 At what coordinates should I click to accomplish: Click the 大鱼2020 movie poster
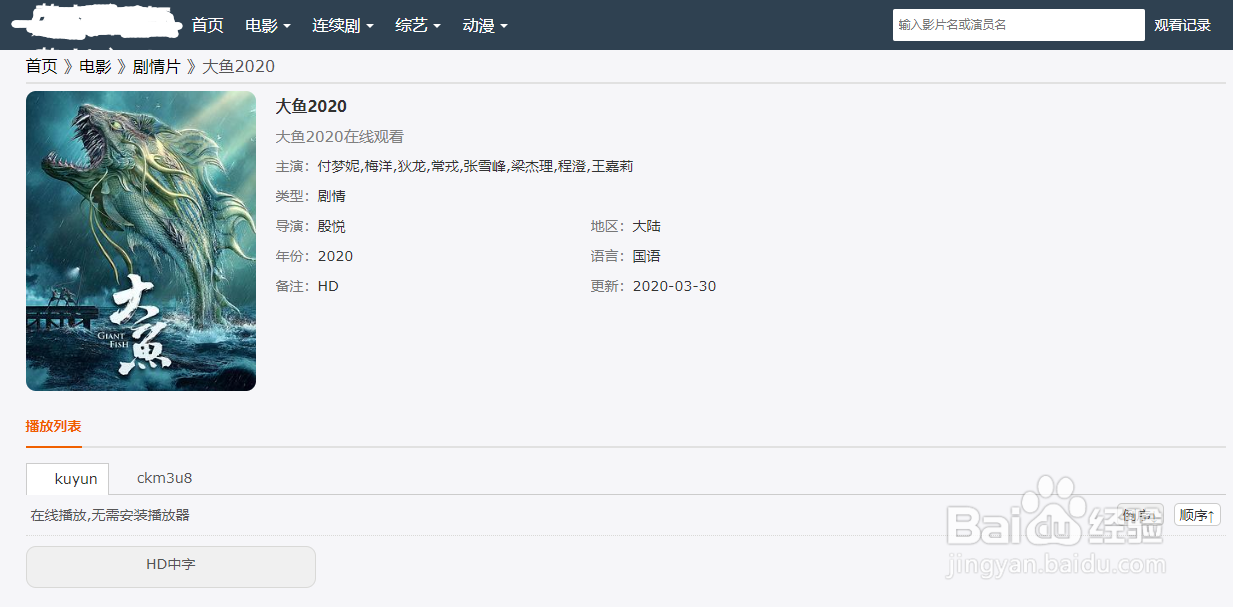click(140, 240)
